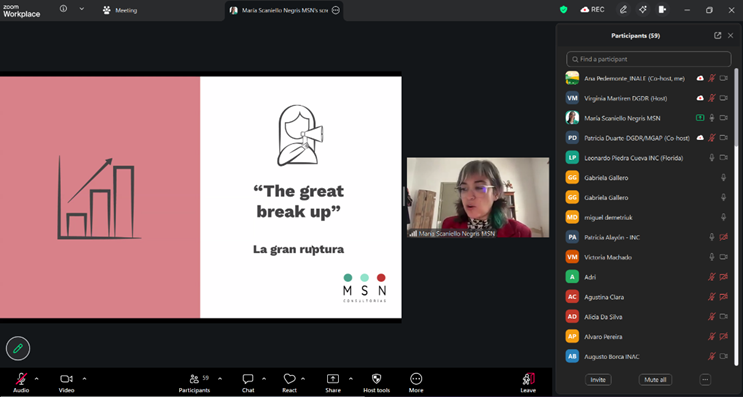Click the VM avatar of Victoria Machado
Image resolution: width=743 pixels, height=397 pixels.
pyautogui.click(x=572, y=257)
